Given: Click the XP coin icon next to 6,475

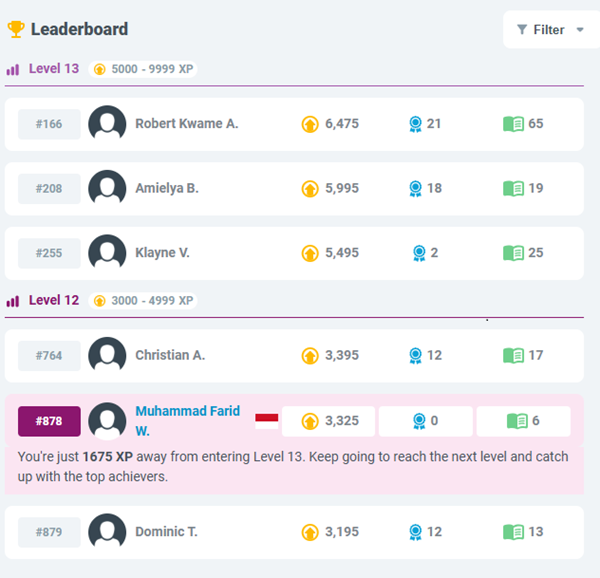Looking at the screenshot, I should (x=310, y=124).
